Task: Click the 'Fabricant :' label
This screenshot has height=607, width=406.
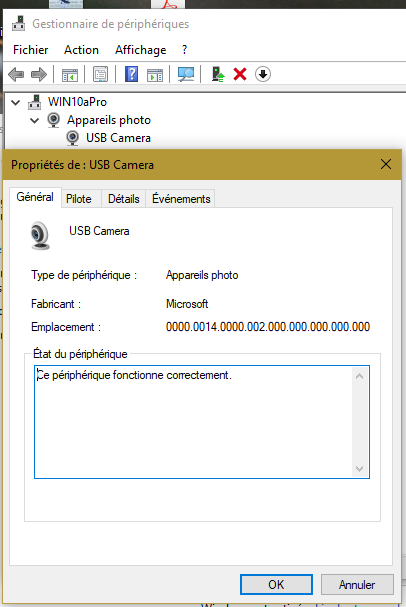Action: 56,304
